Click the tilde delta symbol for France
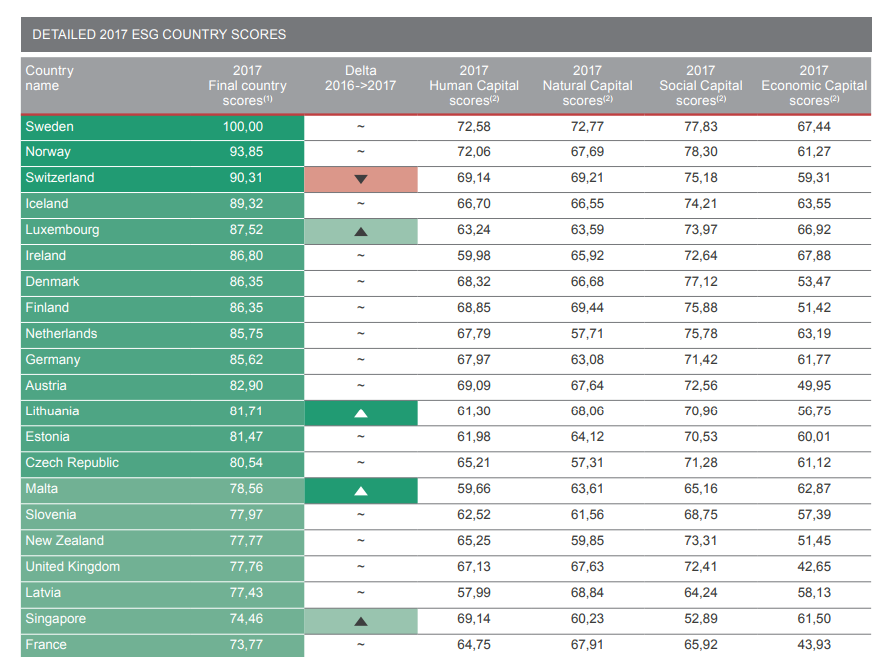The width and height of the screenshot is (884, 657). pyautogui.click(x=361, y=645)
